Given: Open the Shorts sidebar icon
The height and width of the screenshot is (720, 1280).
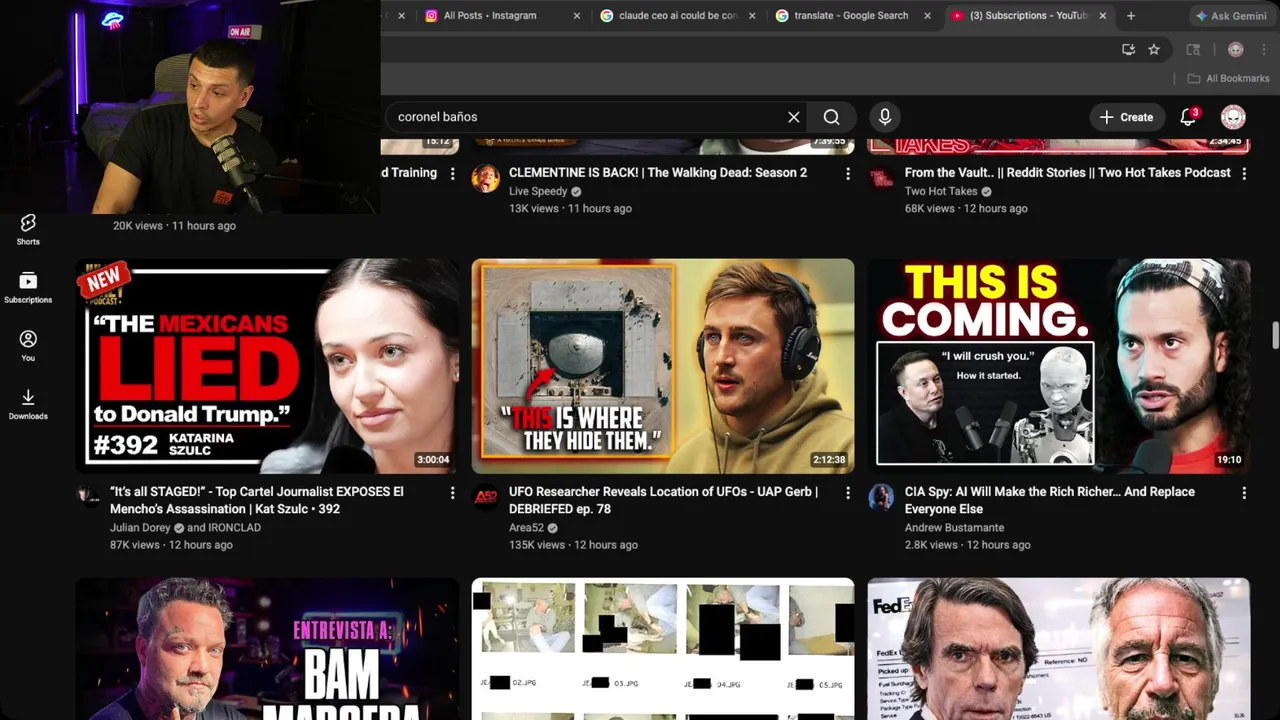Looking at the screenshot, I should (x=28, y=229).
